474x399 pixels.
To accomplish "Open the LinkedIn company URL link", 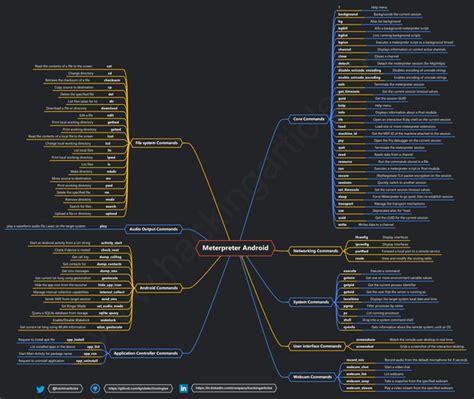I will pyautogui.click(x=234, y=388).
